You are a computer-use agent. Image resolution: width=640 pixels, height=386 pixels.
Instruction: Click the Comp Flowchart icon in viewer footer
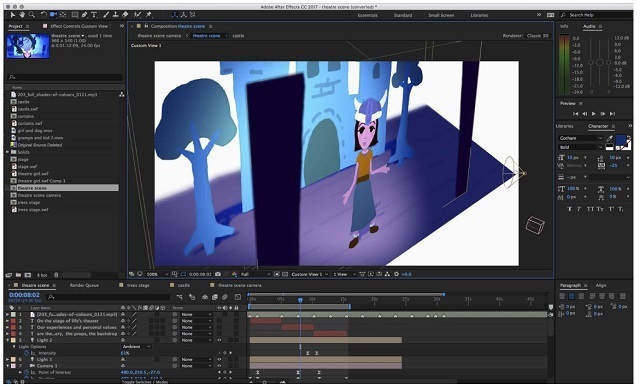point(387,274)
